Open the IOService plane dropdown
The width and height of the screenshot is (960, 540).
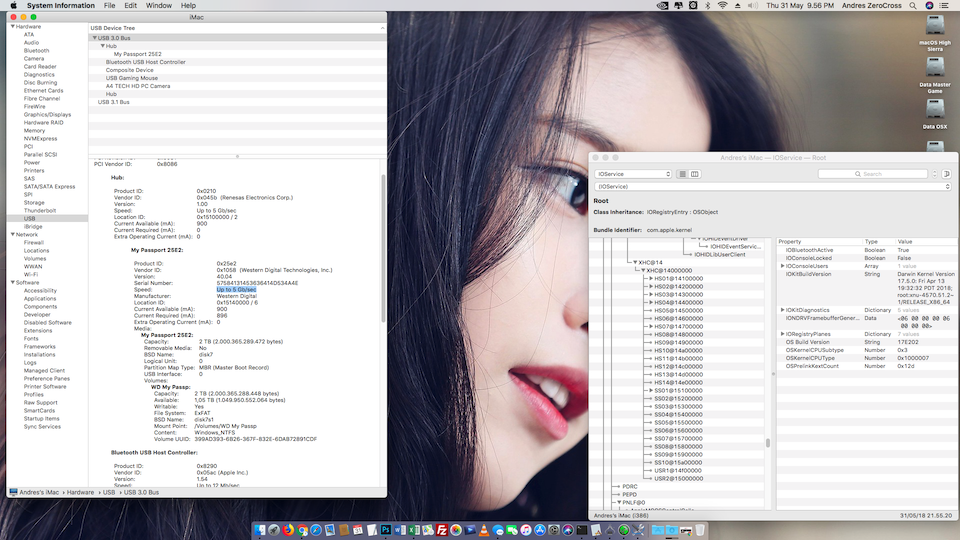(633, 174)
